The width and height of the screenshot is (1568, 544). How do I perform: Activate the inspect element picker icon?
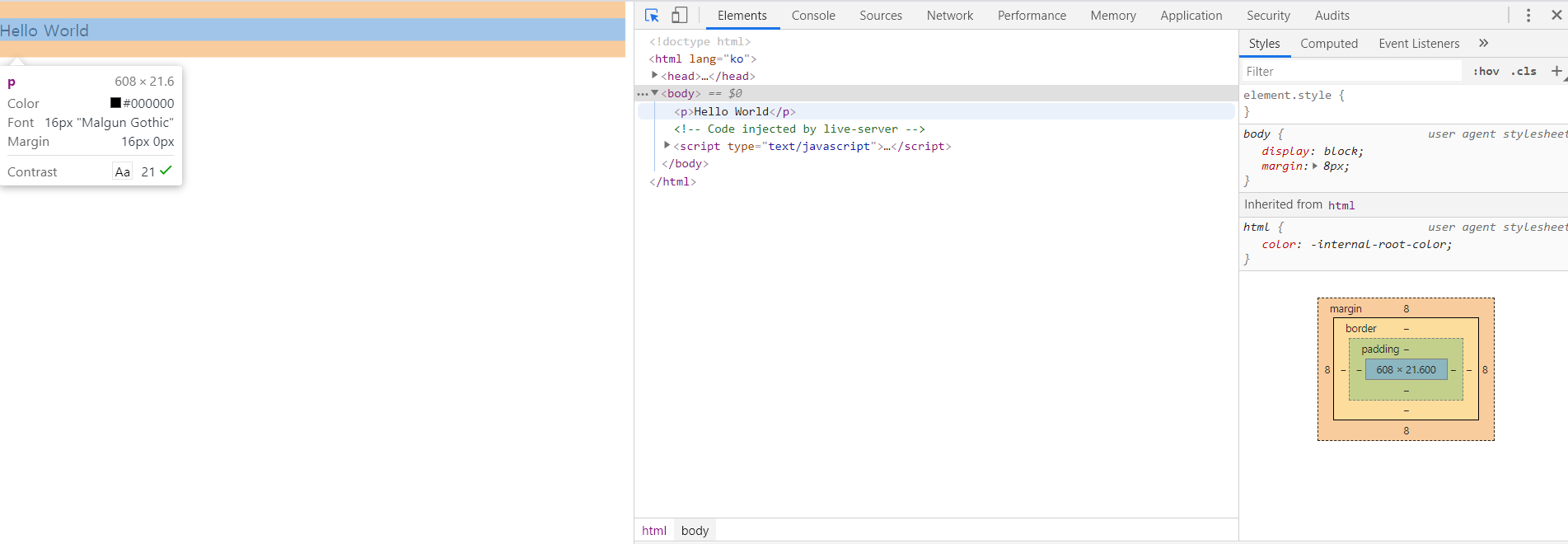coord(652,15)
